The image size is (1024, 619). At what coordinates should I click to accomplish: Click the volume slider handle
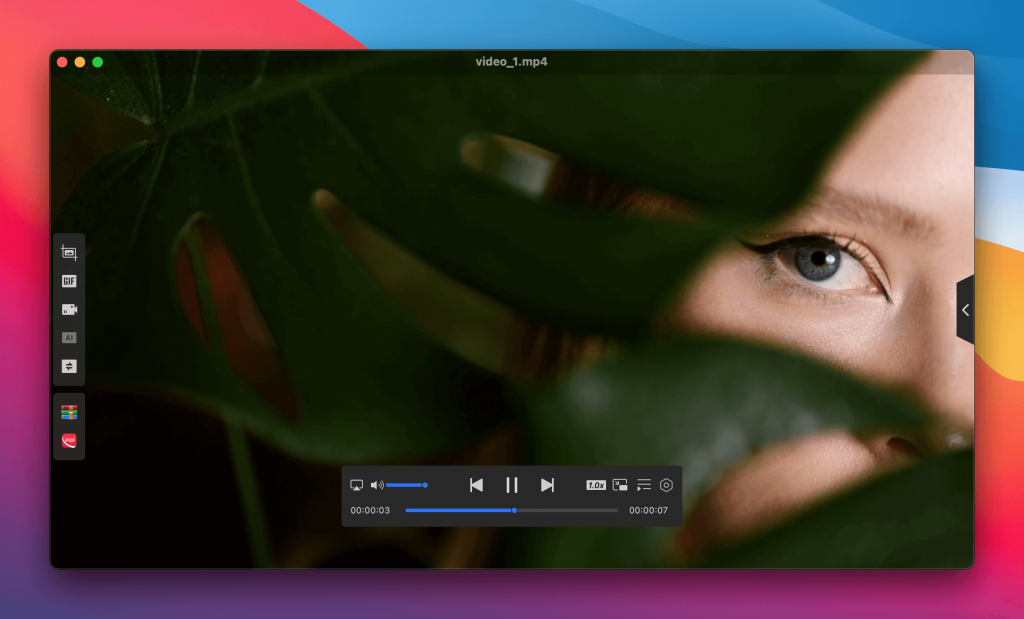(x=425, y=485)
